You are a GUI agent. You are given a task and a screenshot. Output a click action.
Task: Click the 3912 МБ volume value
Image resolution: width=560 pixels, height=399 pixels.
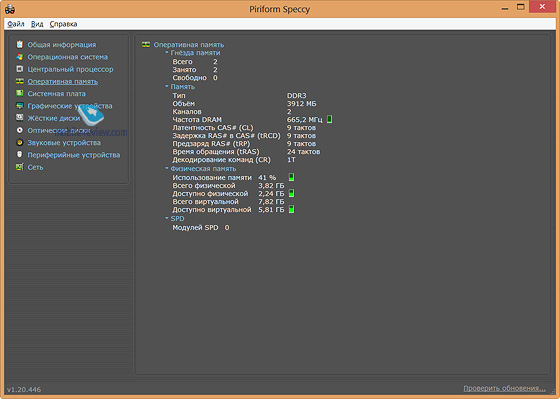301,104
